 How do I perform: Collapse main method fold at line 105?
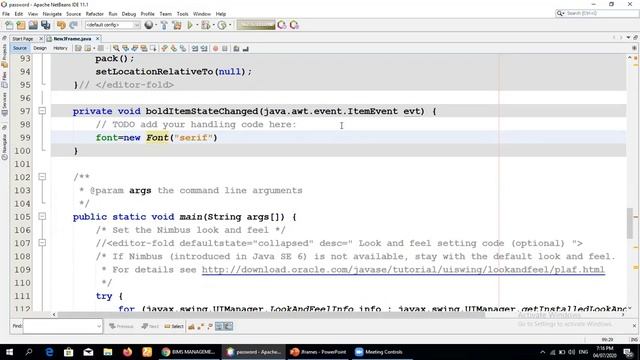(42, 216)
